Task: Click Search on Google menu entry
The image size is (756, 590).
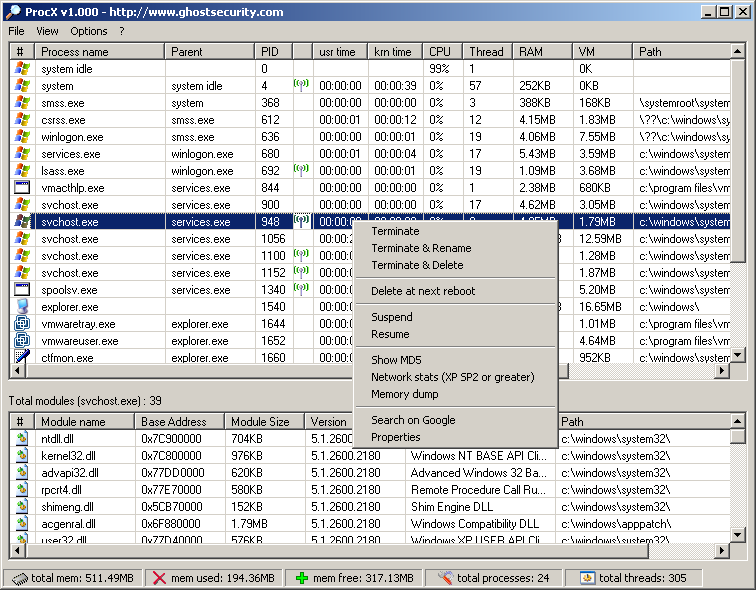Action: (x=413, y=420)
